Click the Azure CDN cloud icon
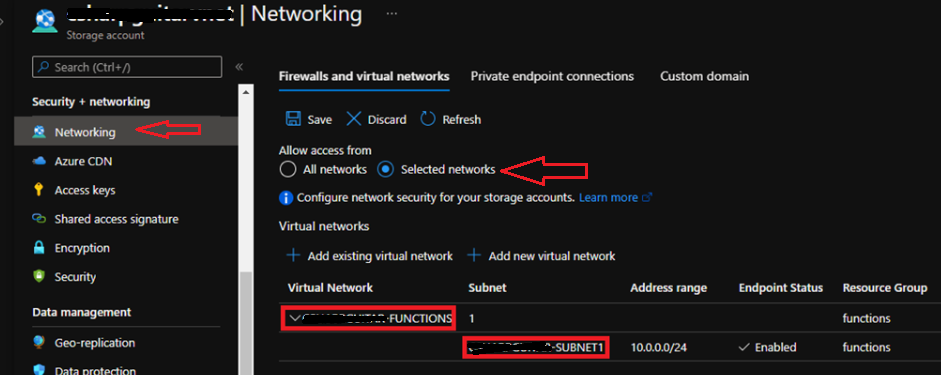Screen dimensions: 941x375 [x=39, y=161]
